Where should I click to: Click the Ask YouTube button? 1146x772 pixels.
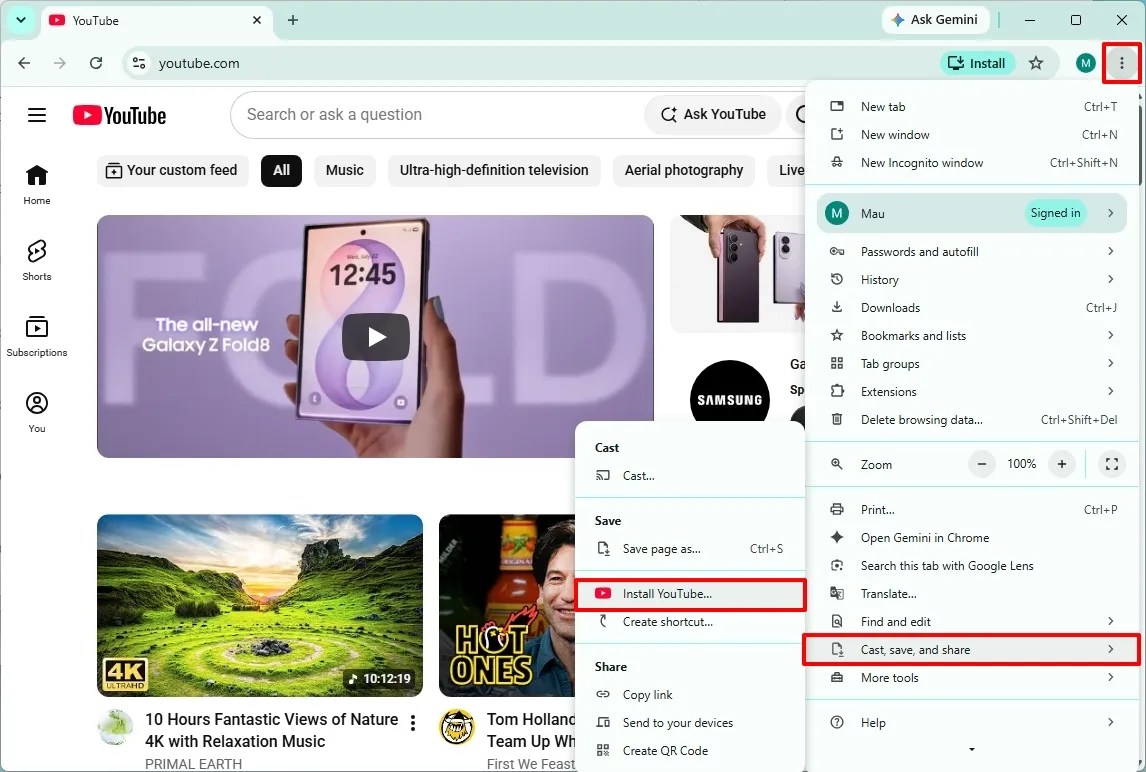coord(713,114)
